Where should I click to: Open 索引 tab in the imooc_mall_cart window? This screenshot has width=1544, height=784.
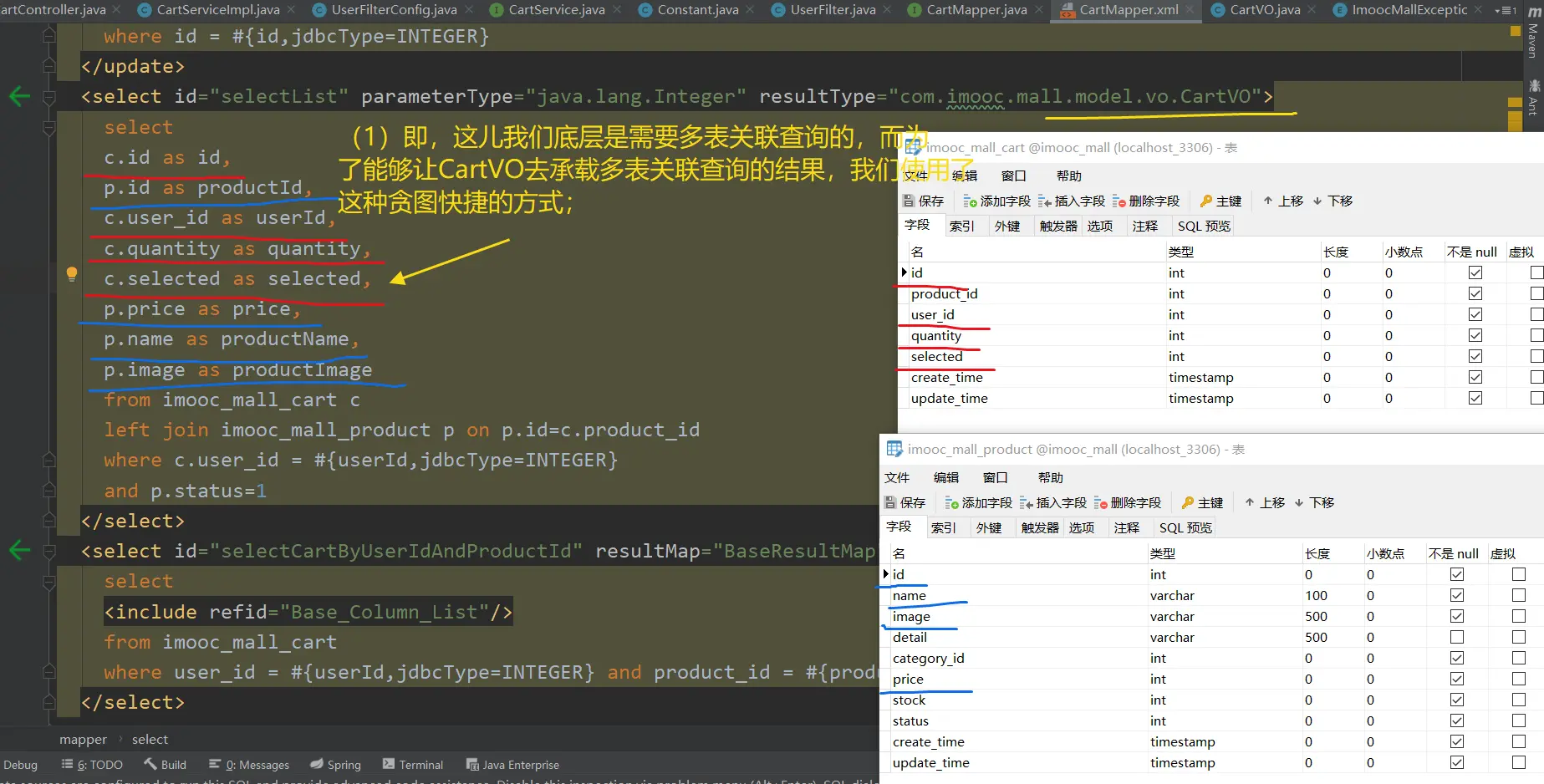point(961,226)
